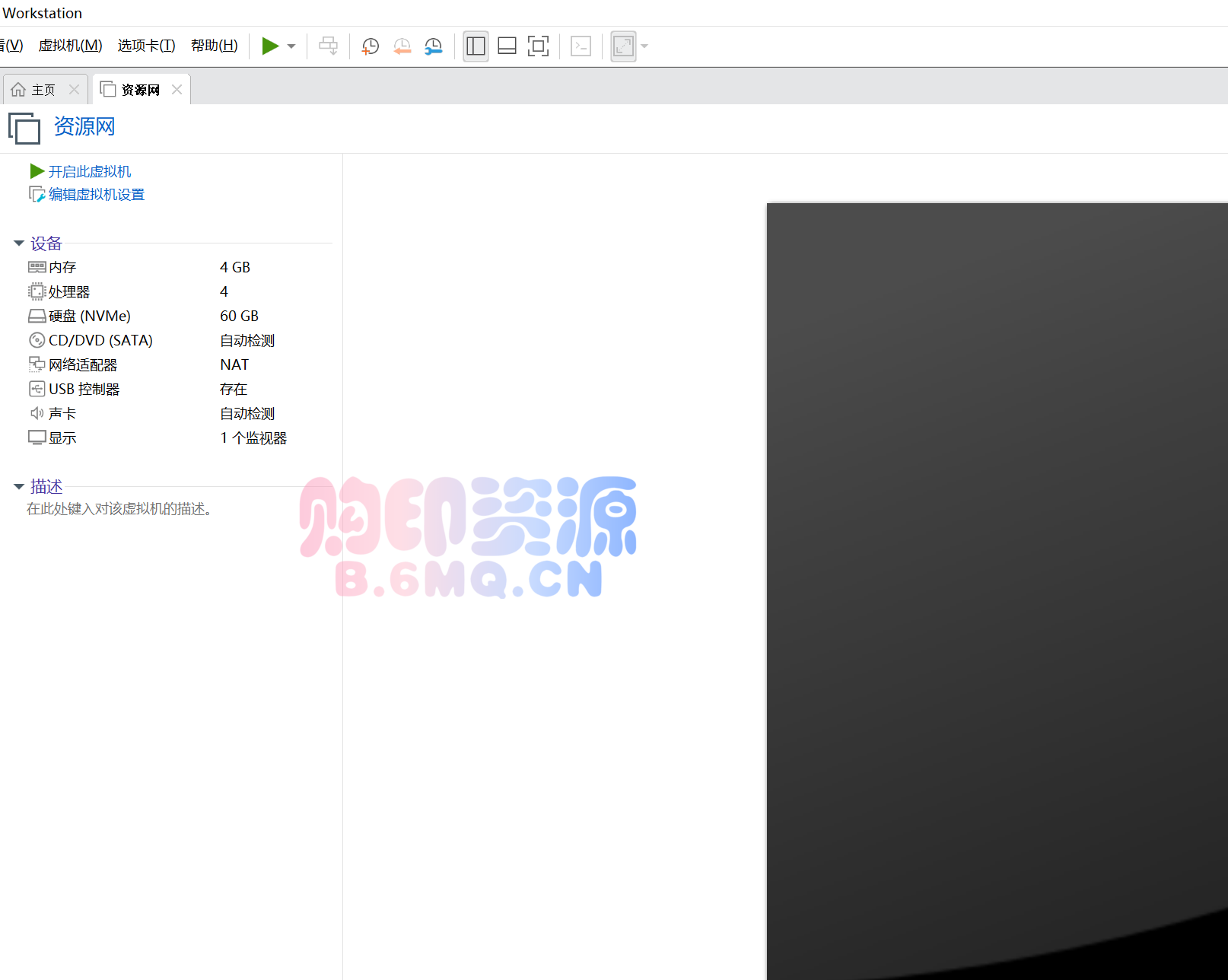
Task: Revert to the previous snapshot icon
Action: point(402,46)
